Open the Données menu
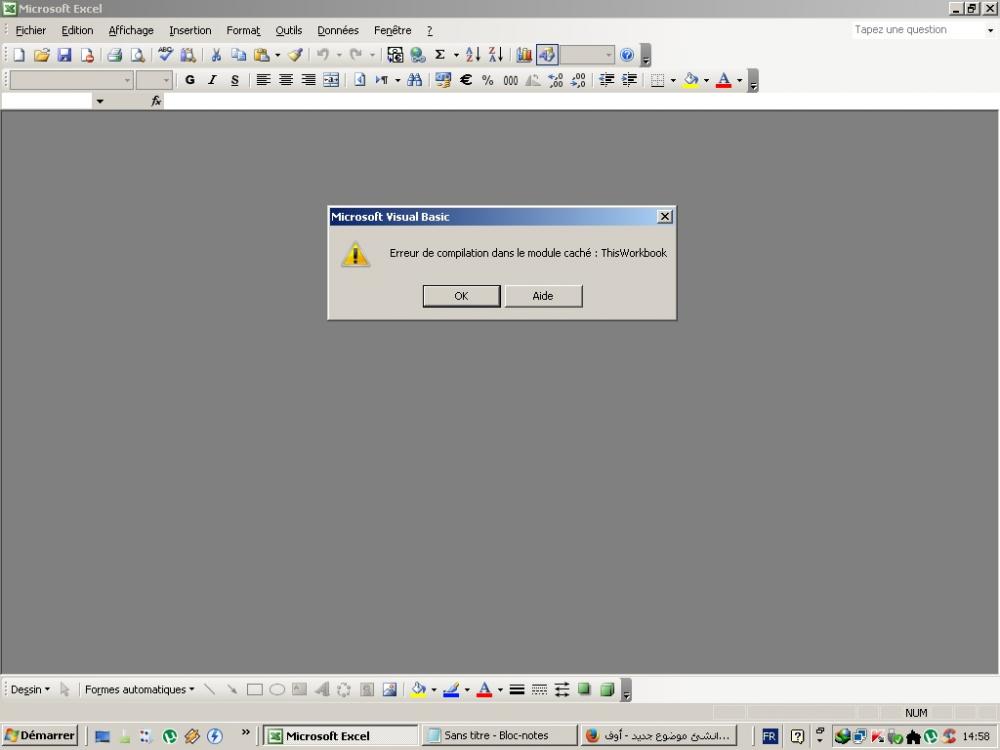Viewport: 1000px width, 750px height. pyautogui.click(x=338, y=30)
